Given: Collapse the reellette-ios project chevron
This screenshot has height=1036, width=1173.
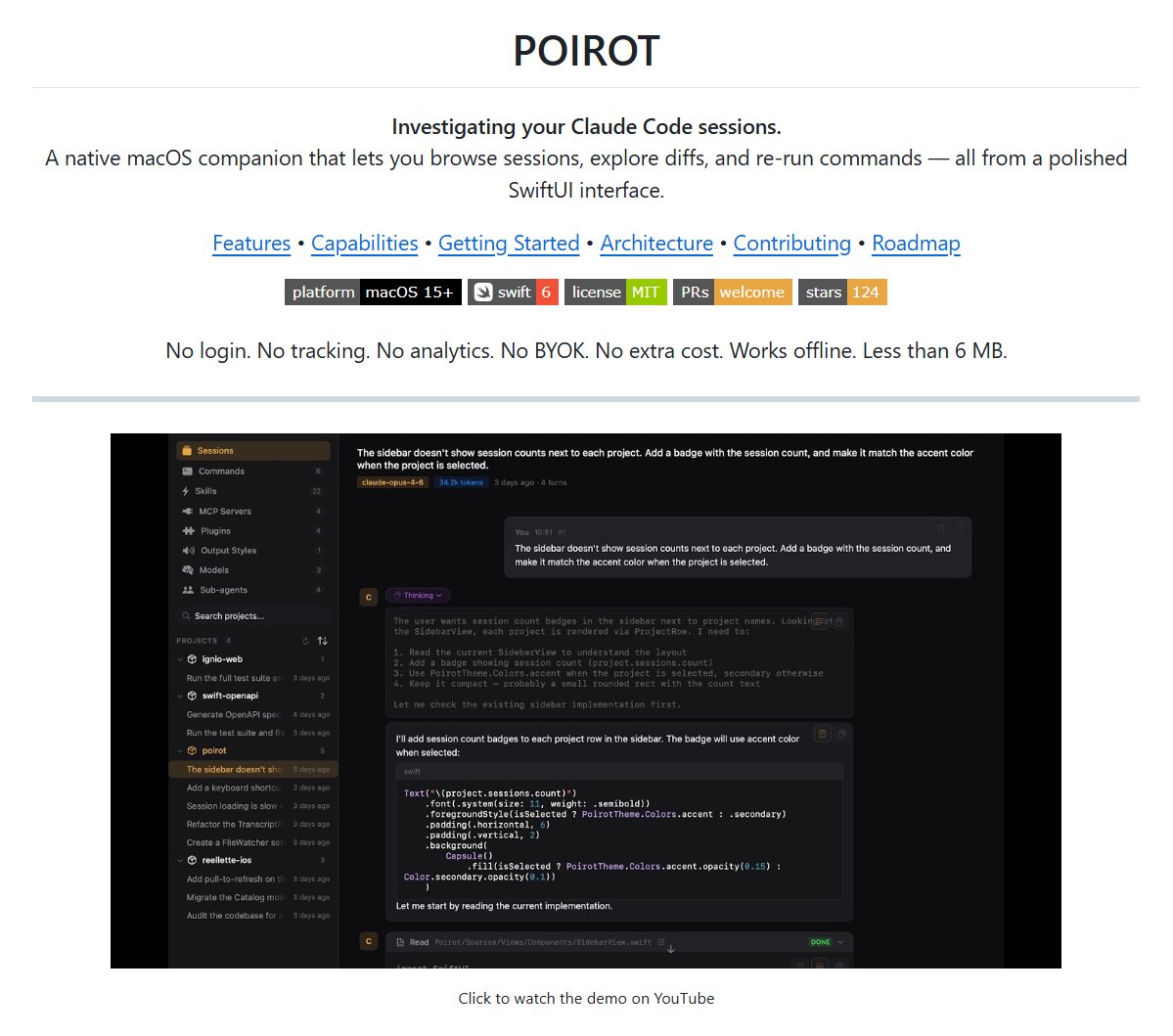Looking at the screenshot, I should [x=180, y=861].
